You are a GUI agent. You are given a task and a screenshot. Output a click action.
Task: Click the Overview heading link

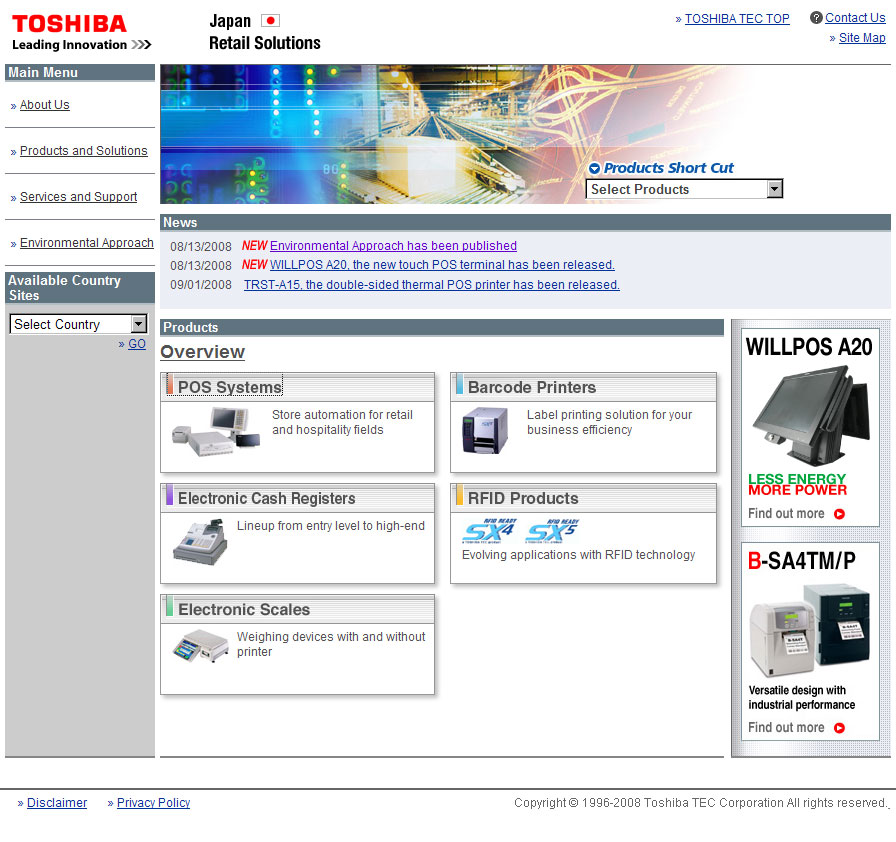(202, 352)
